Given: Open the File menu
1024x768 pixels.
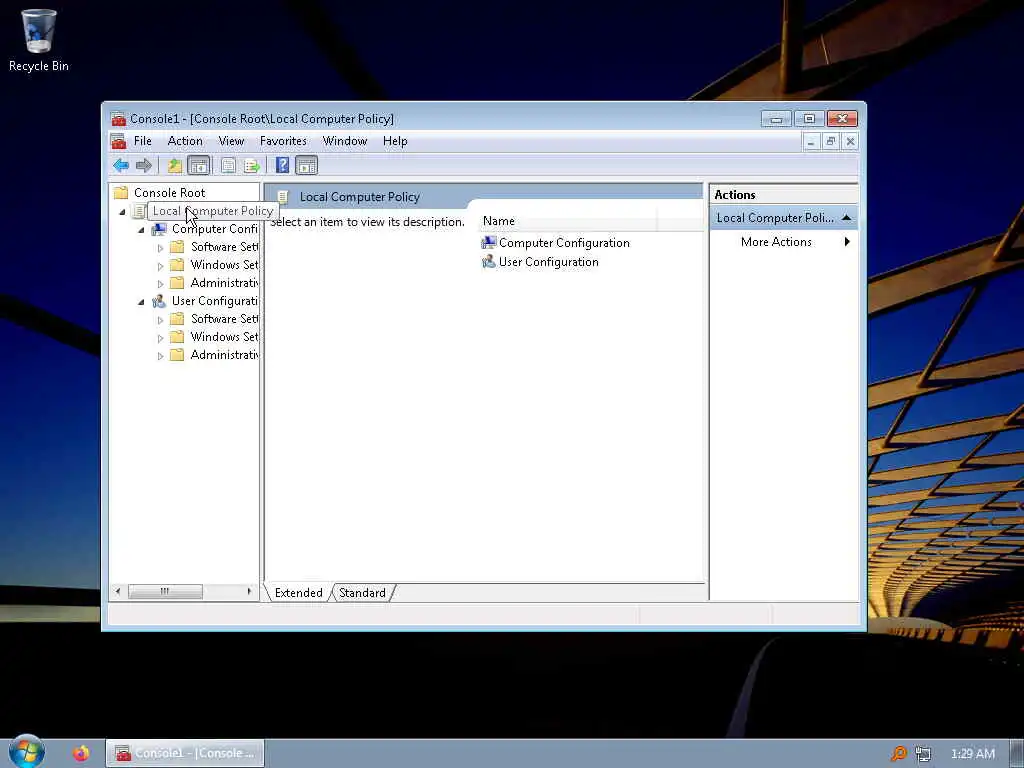Looking at the screenshot, I should point(142,141).
